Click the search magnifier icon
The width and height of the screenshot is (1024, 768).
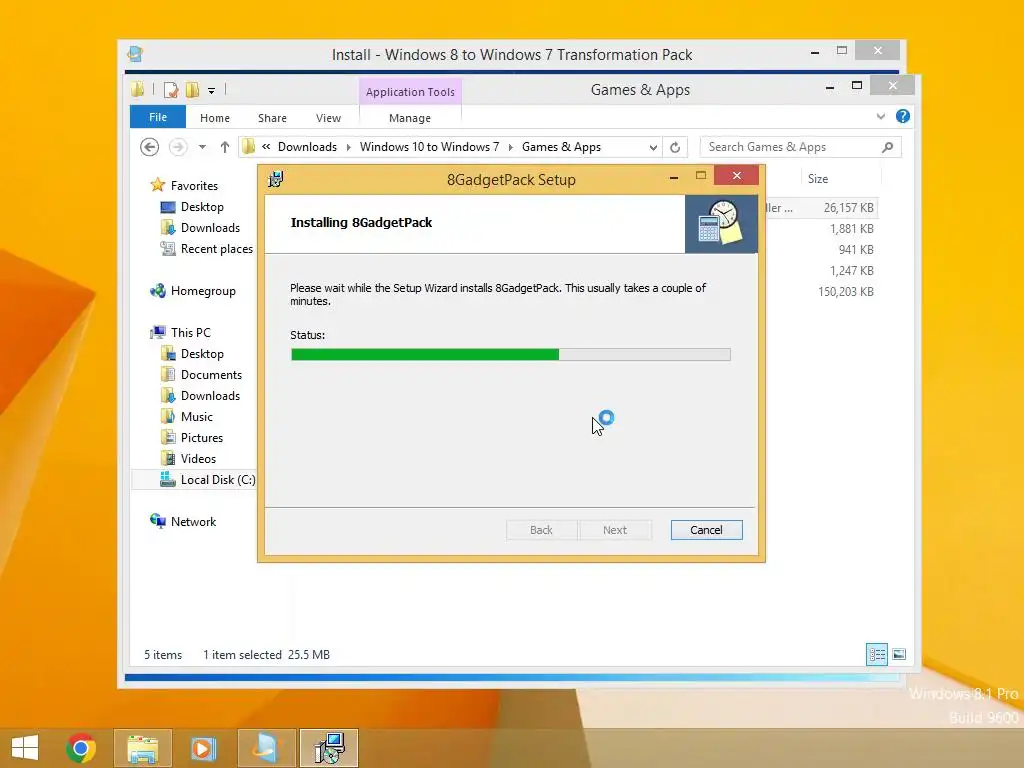(x=887, y=147)
